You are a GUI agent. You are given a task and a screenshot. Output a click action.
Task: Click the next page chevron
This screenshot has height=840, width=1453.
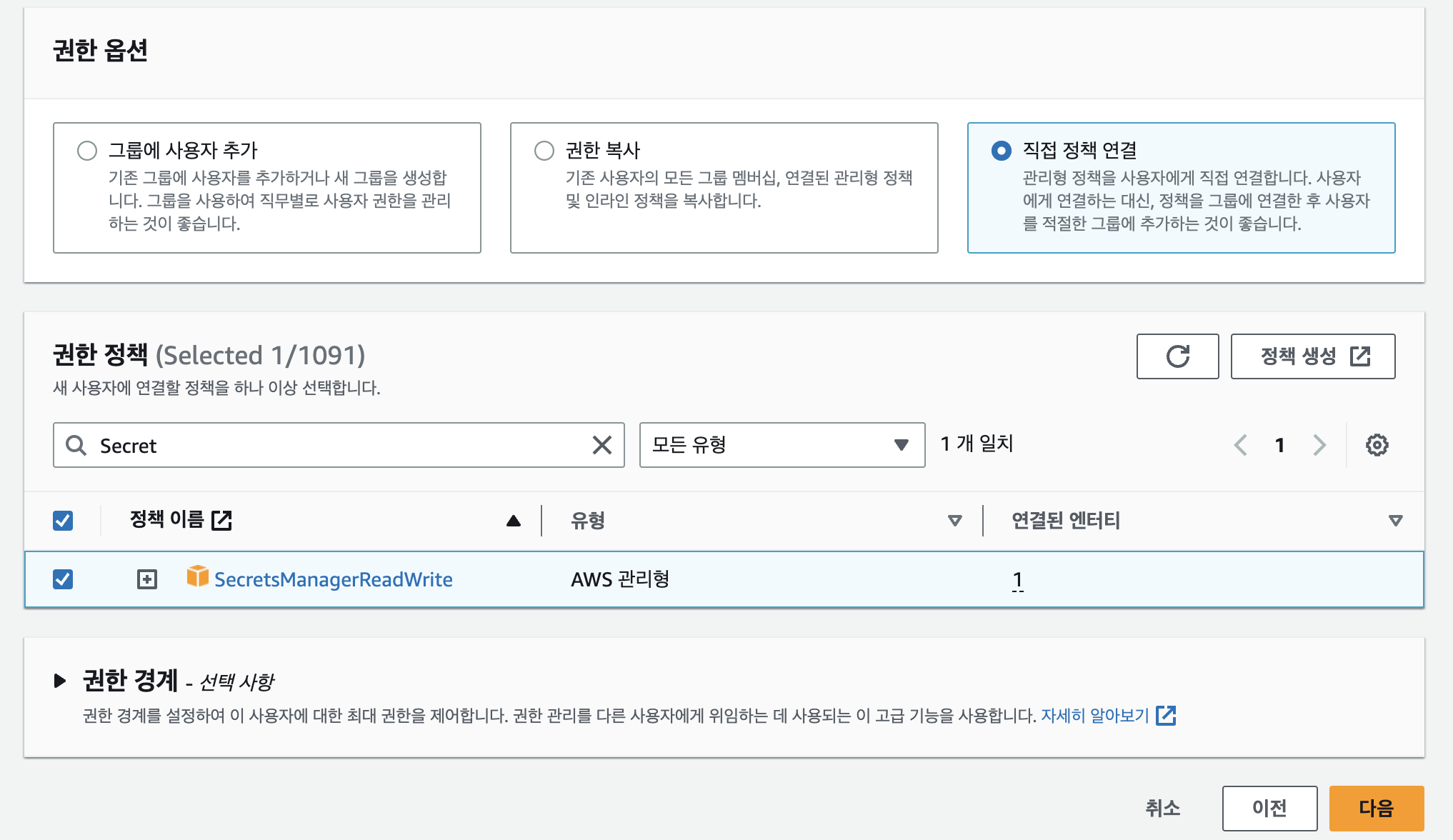1319,445
